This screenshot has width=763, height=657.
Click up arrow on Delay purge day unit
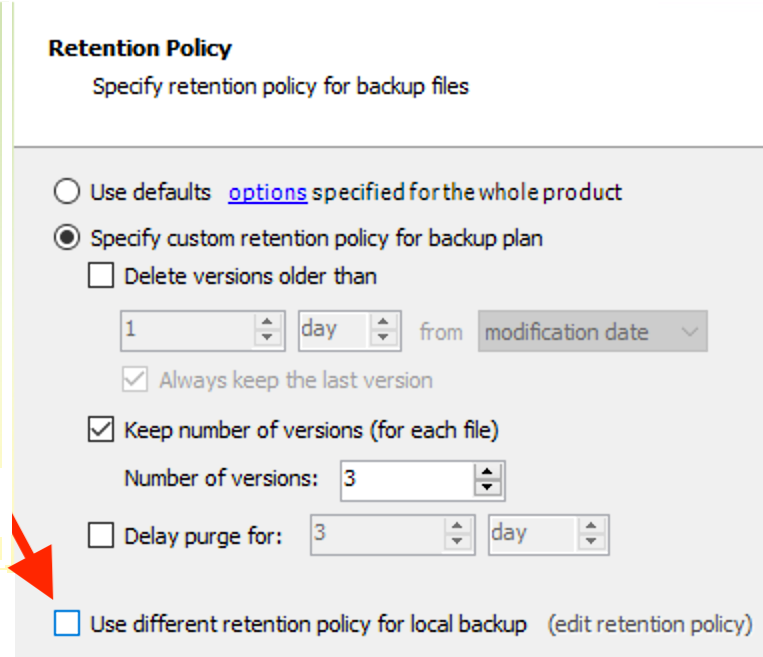coord(592,527)
